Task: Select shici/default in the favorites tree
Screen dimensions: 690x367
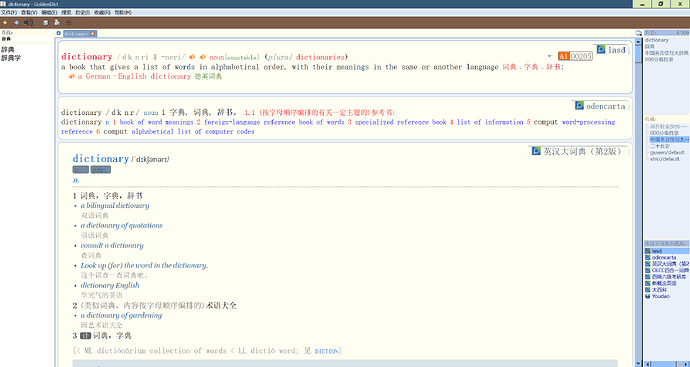Action: point(664,159)
